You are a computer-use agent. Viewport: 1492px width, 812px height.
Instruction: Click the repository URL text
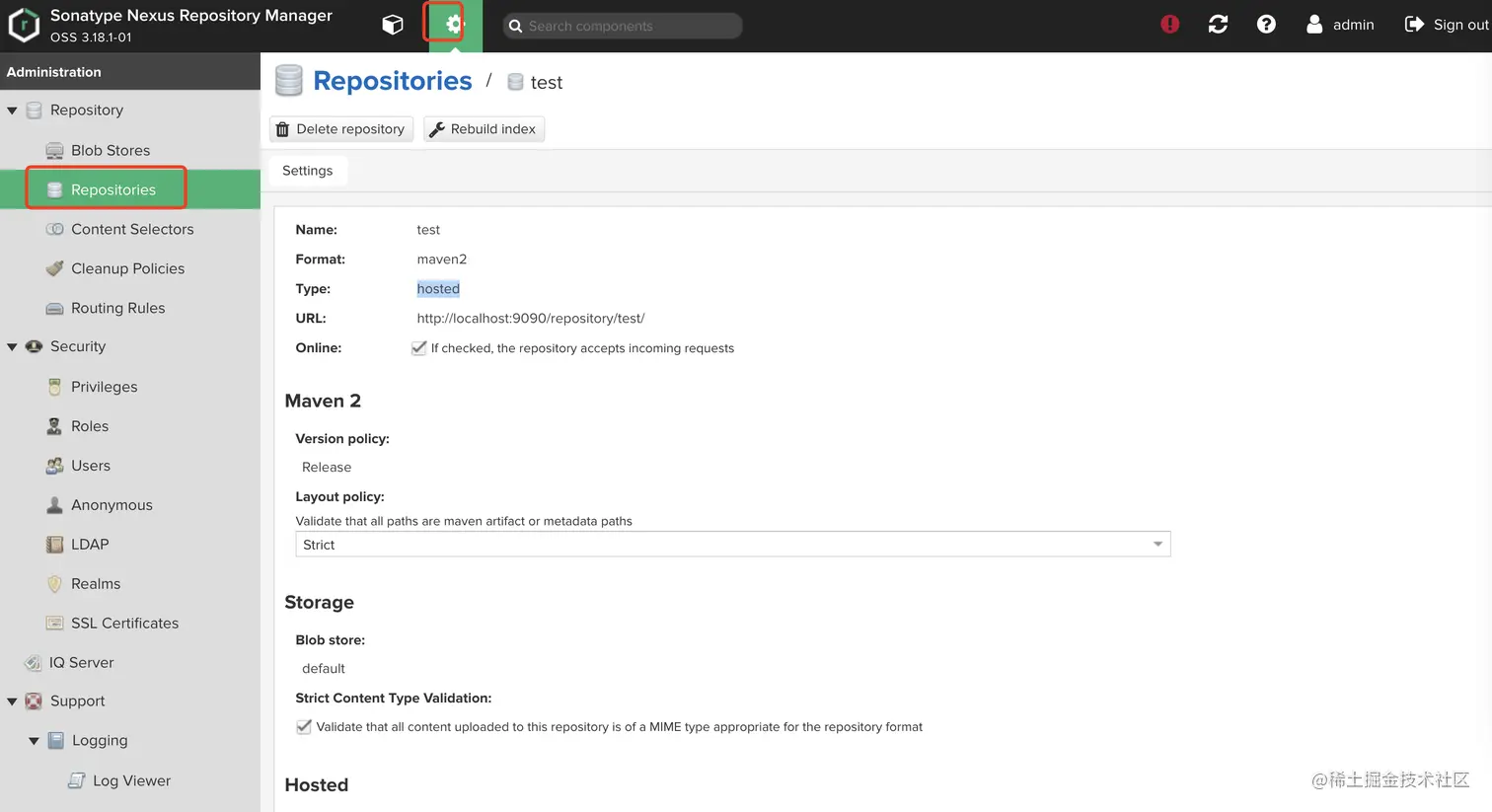coord(531,319)
